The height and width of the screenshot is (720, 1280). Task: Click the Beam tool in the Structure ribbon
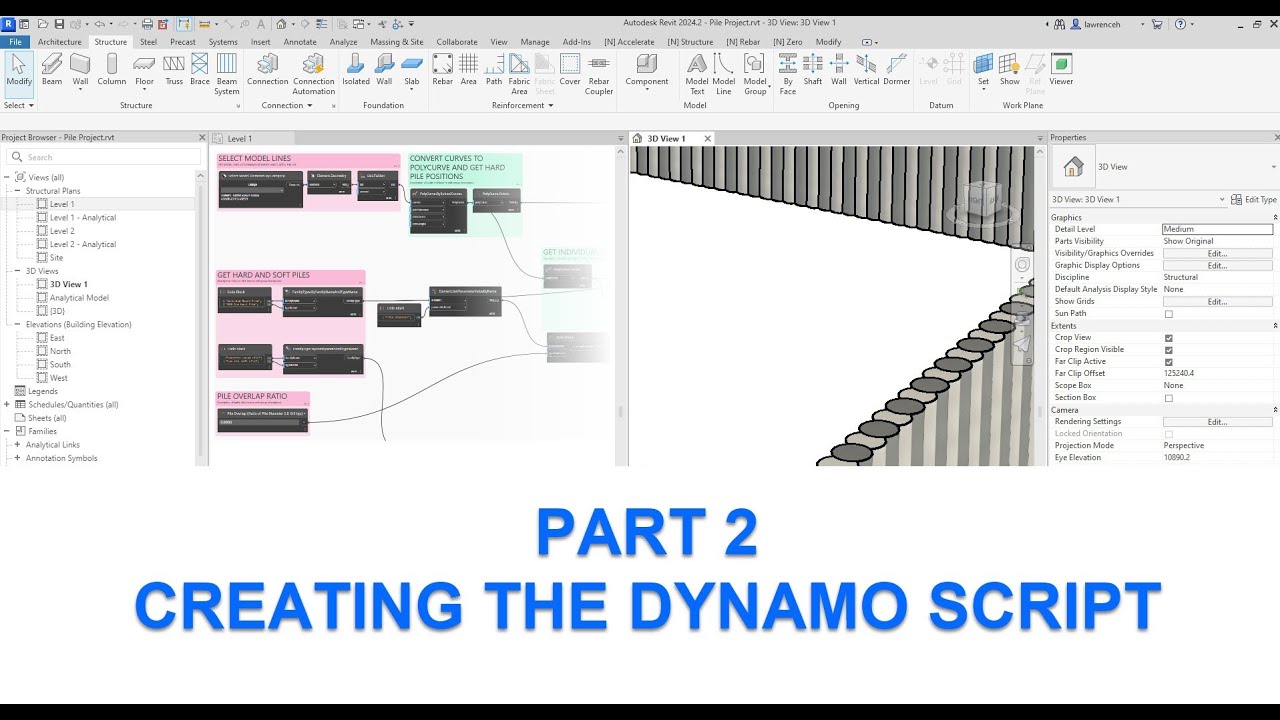[52, 70]
